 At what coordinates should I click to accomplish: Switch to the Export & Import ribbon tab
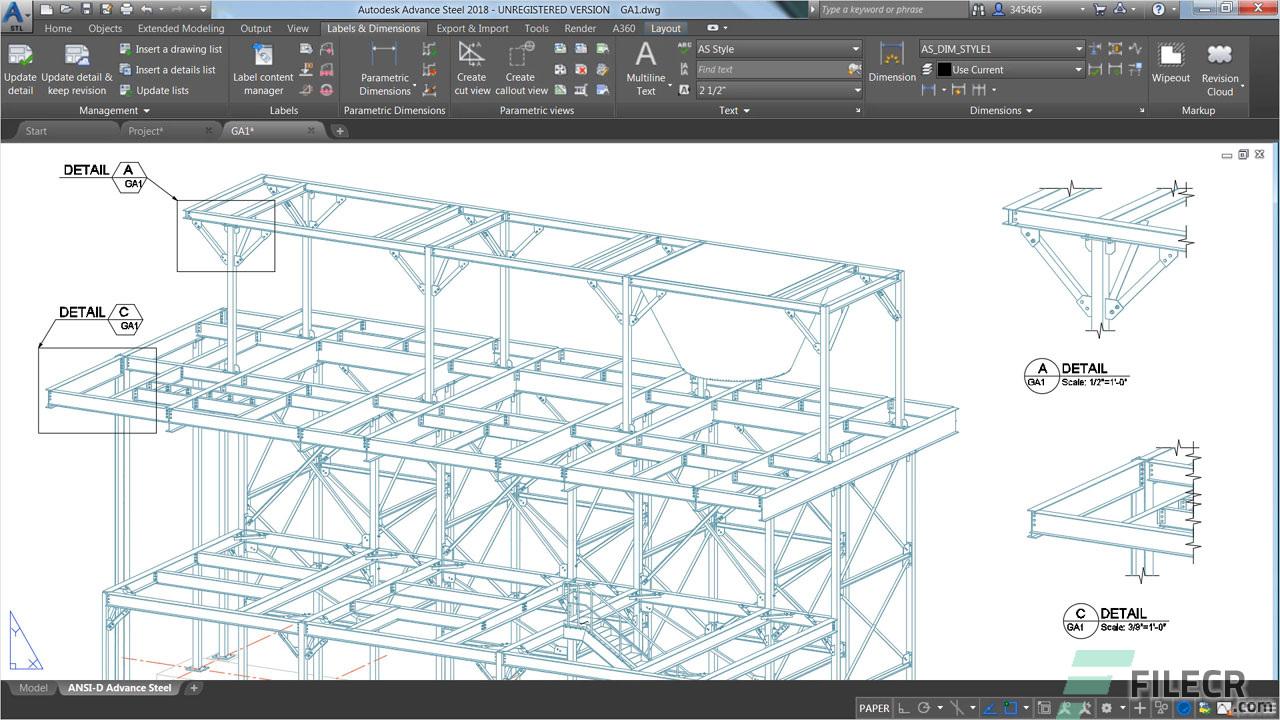pos(472,28)
